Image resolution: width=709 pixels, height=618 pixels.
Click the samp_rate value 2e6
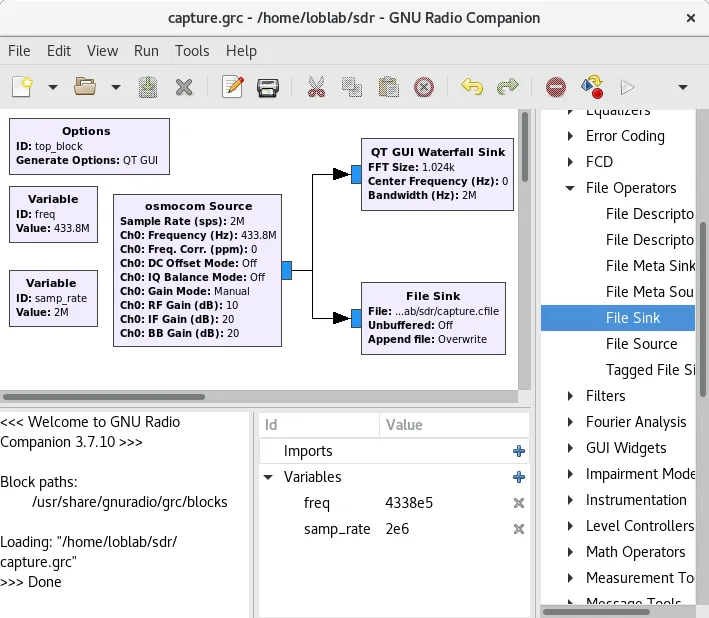397,529
